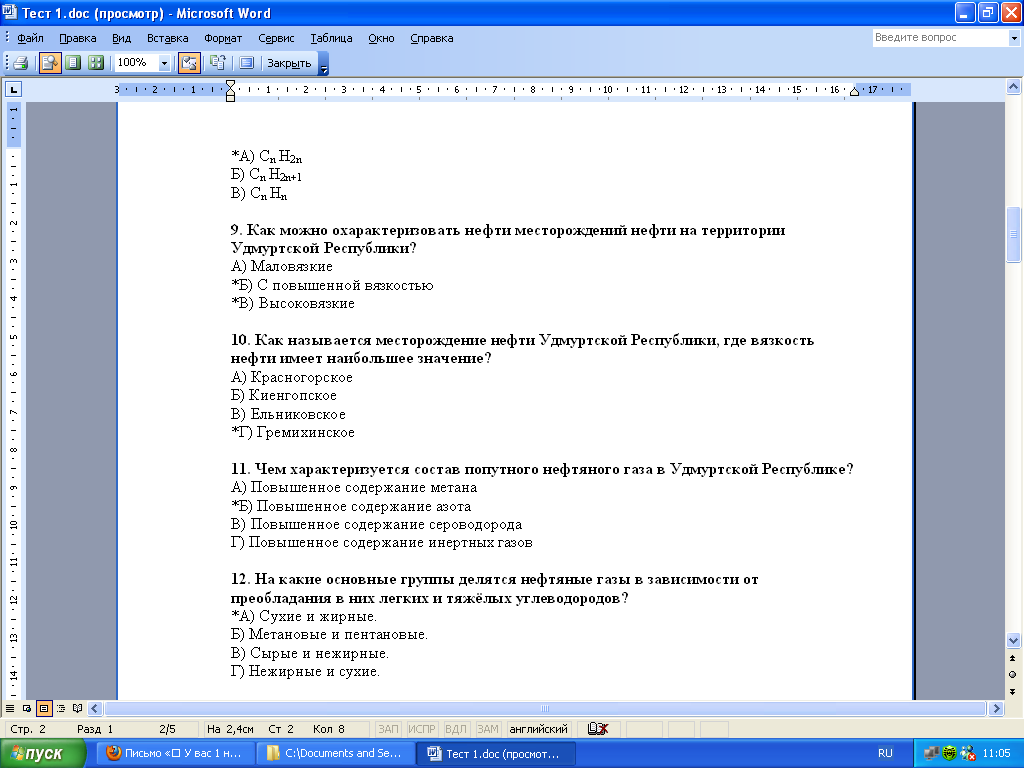The image size is (1024, 768).
Task: Click the spelling check status icon
Action: [x=598, y=729]
